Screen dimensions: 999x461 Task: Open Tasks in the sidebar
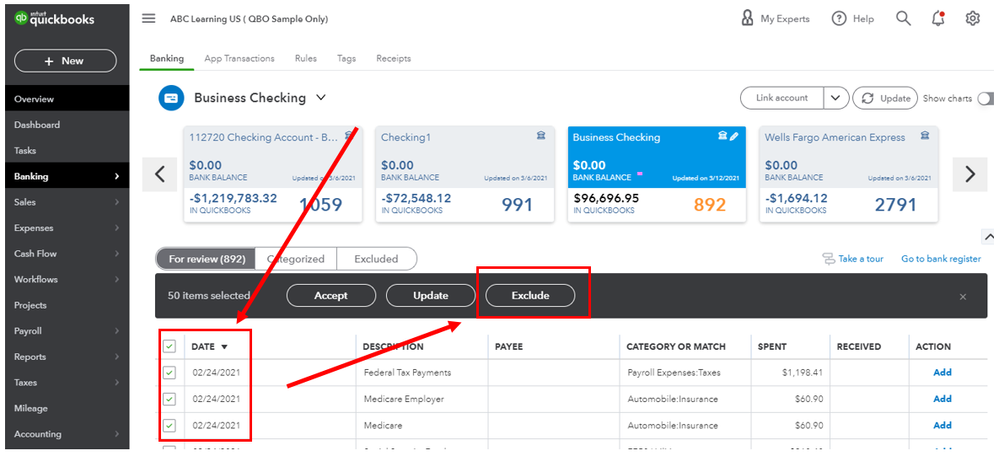tap(65, 151)
